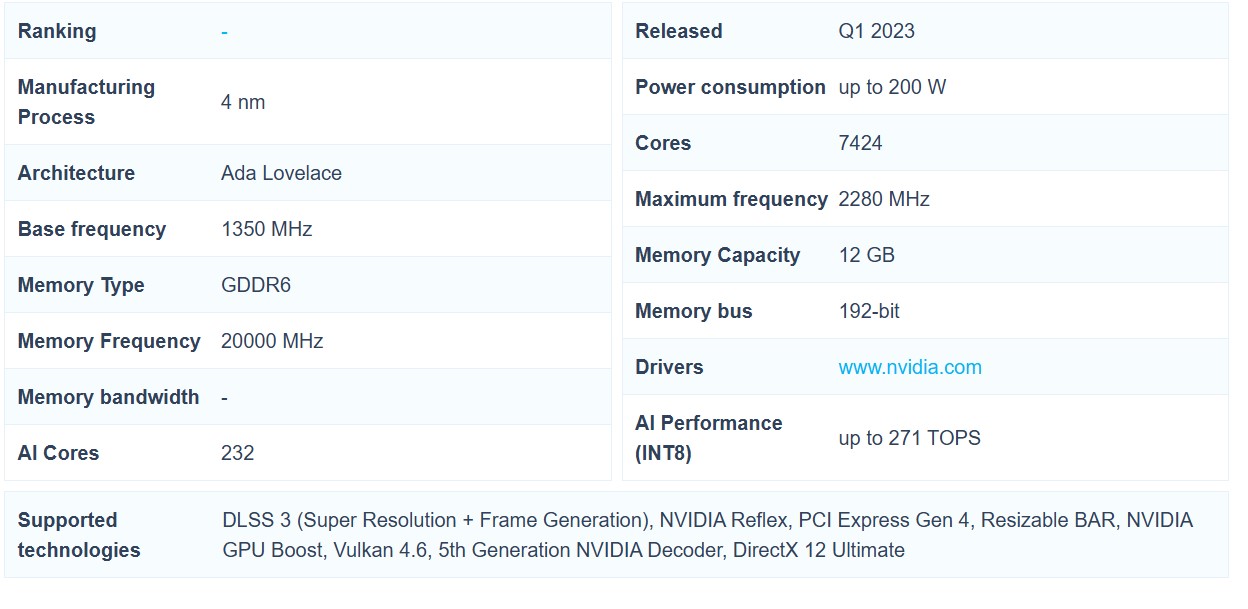Click the Manufacturing Process label
1248x609 pixels.
pyautogui.click(x=86, y=102)
